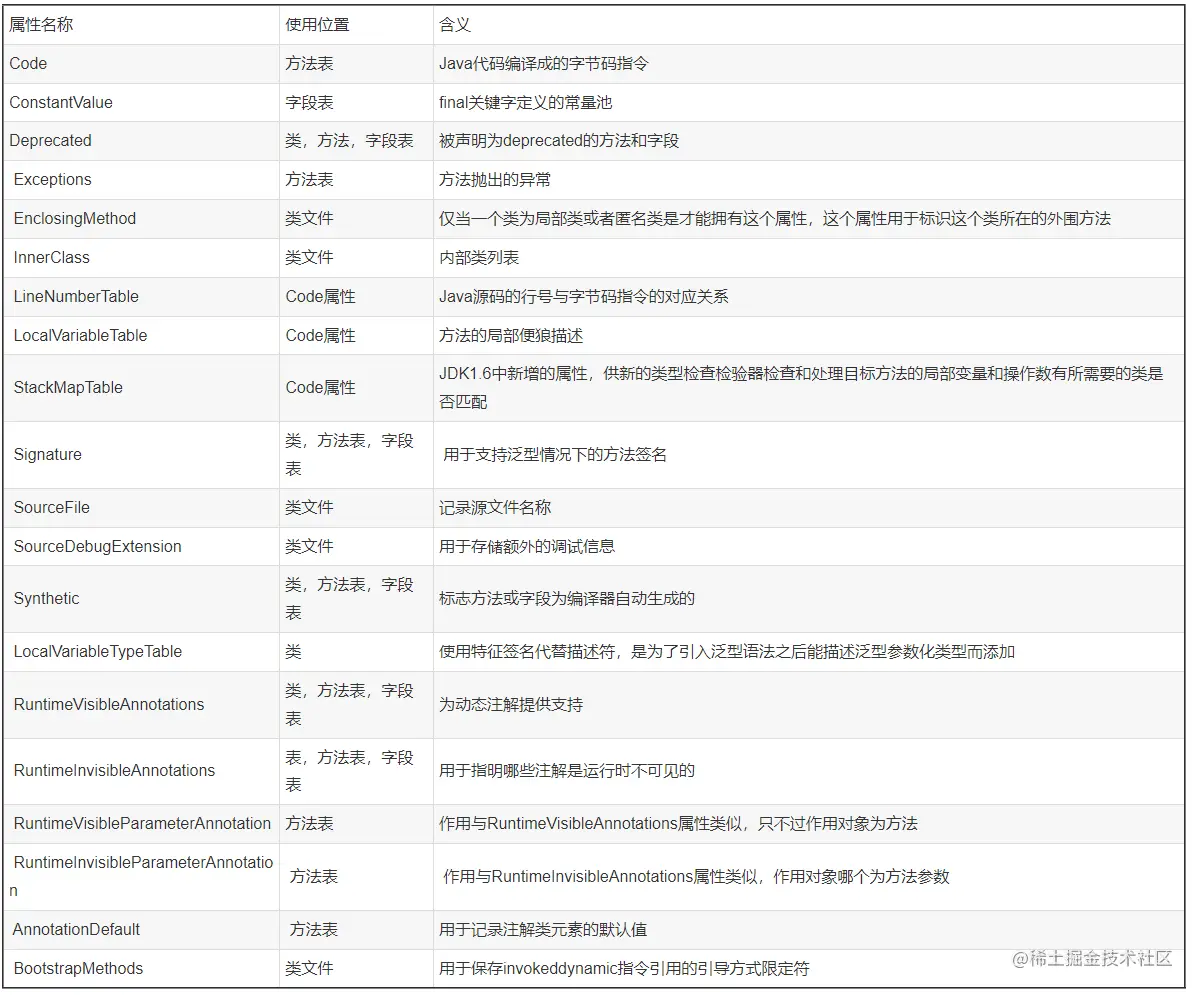Select the "RuntimeVisibleParameterAnnotation" cell
The height and width of the screenshot is (995, 1199).
pyautogui.click(x=141, y=824)
